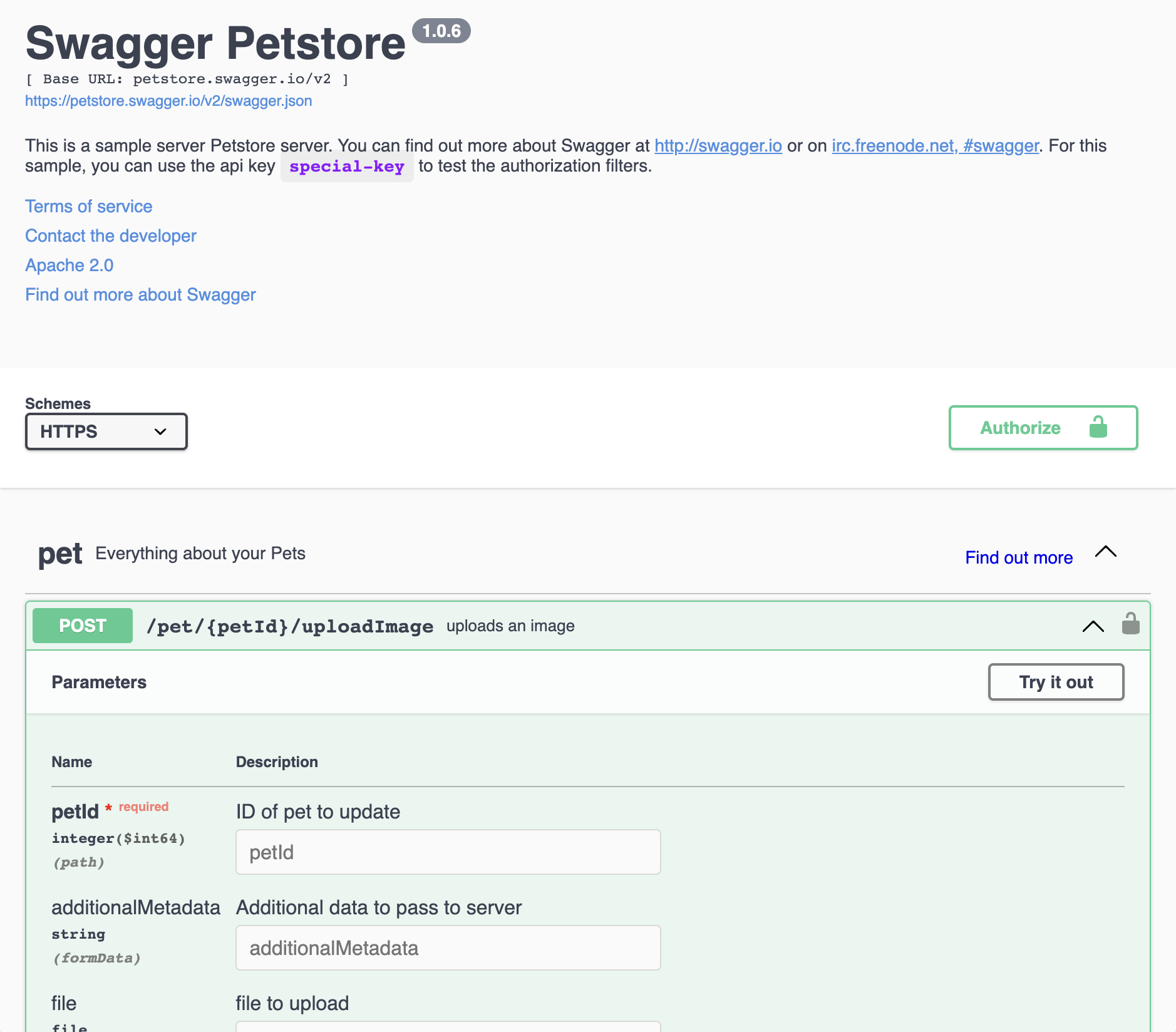Click the red 'required' label

pyautogui.click(x=143, y=807)
